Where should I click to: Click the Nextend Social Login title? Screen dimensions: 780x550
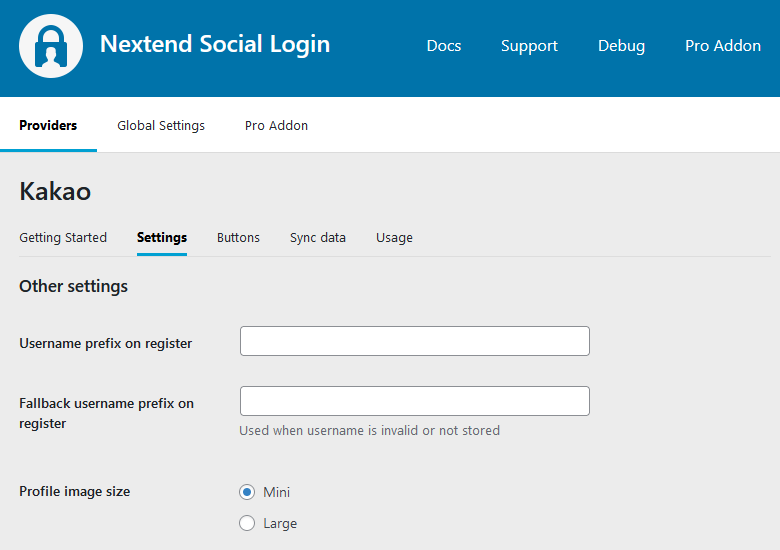click(x=214, y=45)
